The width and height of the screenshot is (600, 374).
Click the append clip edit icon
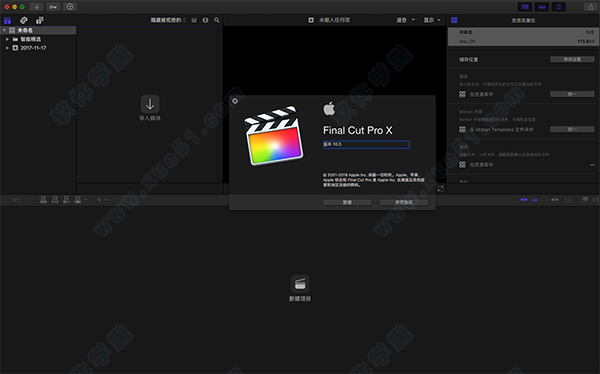click(66, 199)
